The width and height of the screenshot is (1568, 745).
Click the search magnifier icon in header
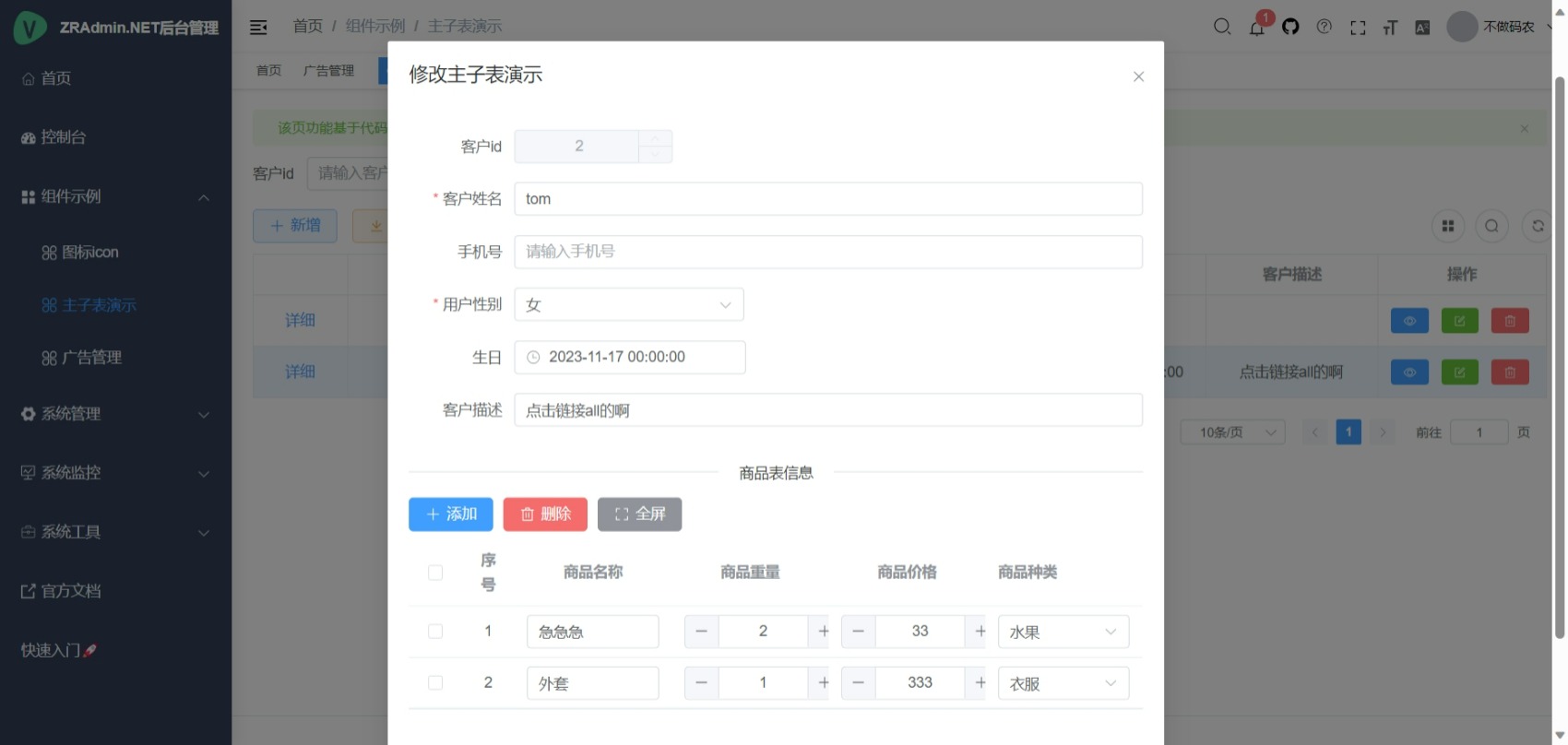1222,27
